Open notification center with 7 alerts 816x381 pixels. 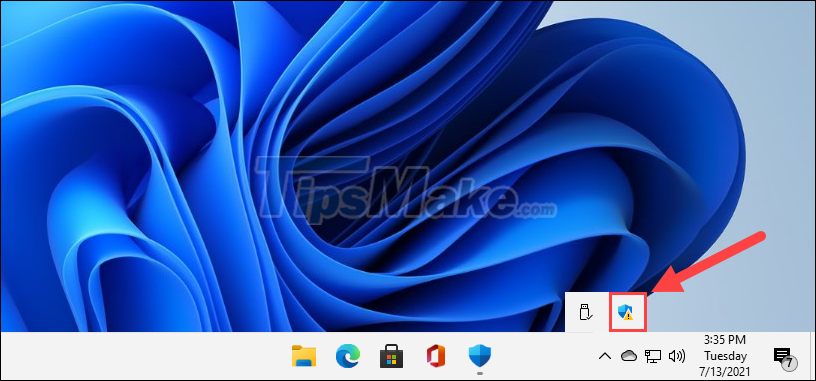785,358
